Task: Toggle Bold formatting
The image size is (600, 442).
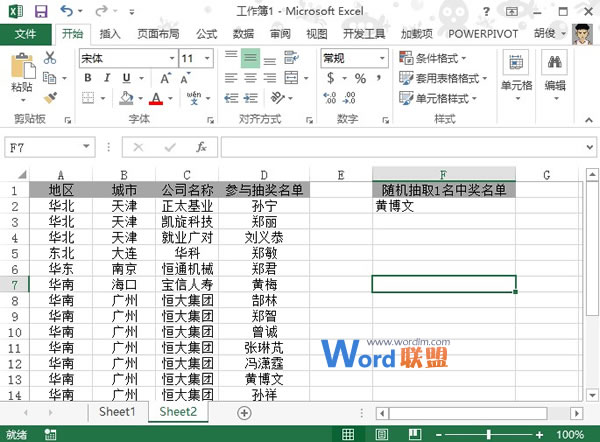Action: point(88,78)
